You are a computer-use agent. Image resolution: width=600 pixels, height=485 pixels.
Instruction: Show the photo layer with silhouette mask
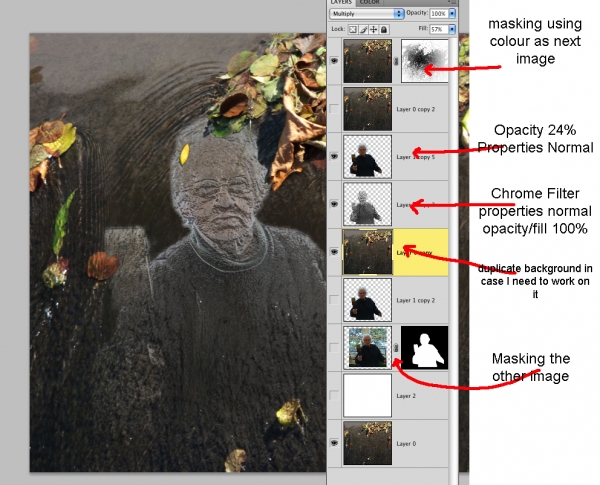pos(334,348)
